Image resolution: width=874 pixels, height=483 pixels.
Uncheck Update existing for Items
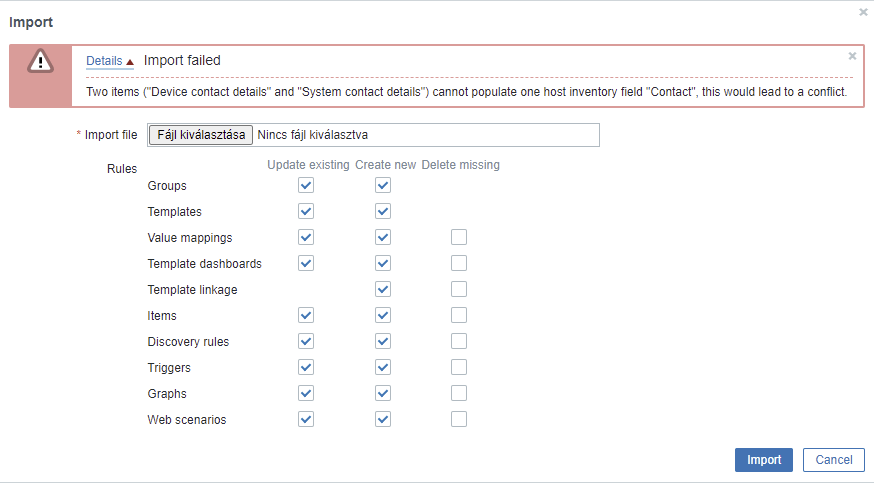coord(306,315)
